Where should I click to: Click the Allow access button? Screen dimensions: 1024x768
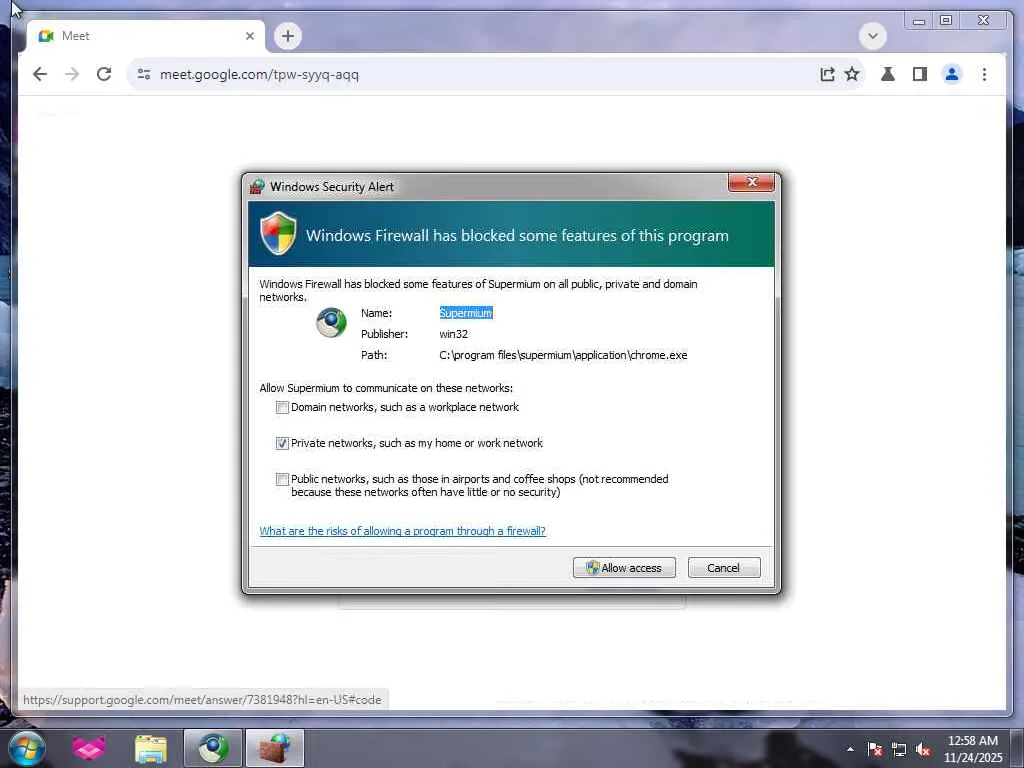pyautogui.click(x=624, y=568)
